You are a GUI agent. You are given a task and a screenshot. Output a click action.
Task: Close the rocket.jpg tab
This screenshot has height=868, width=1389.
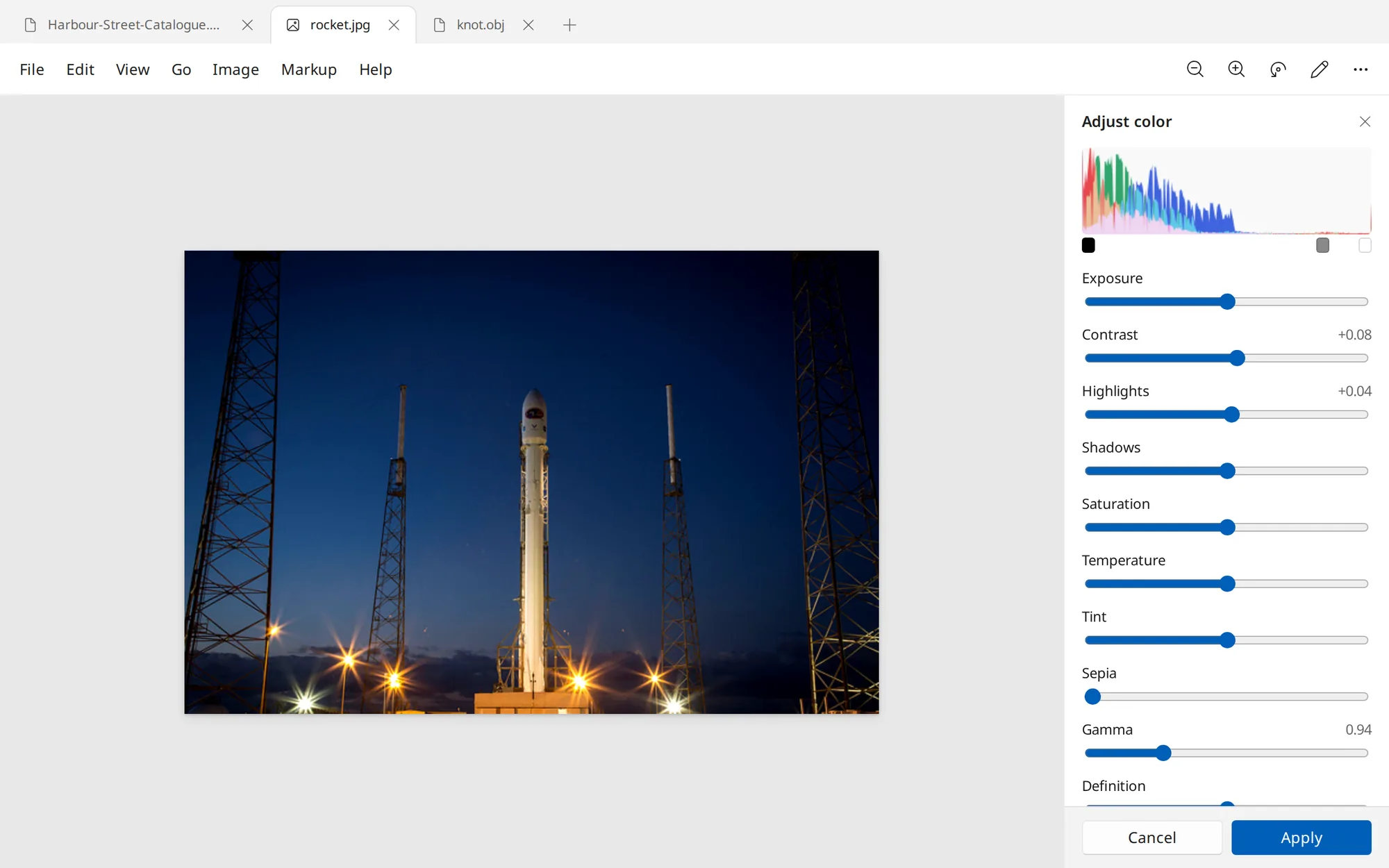(x=394, y=25)
